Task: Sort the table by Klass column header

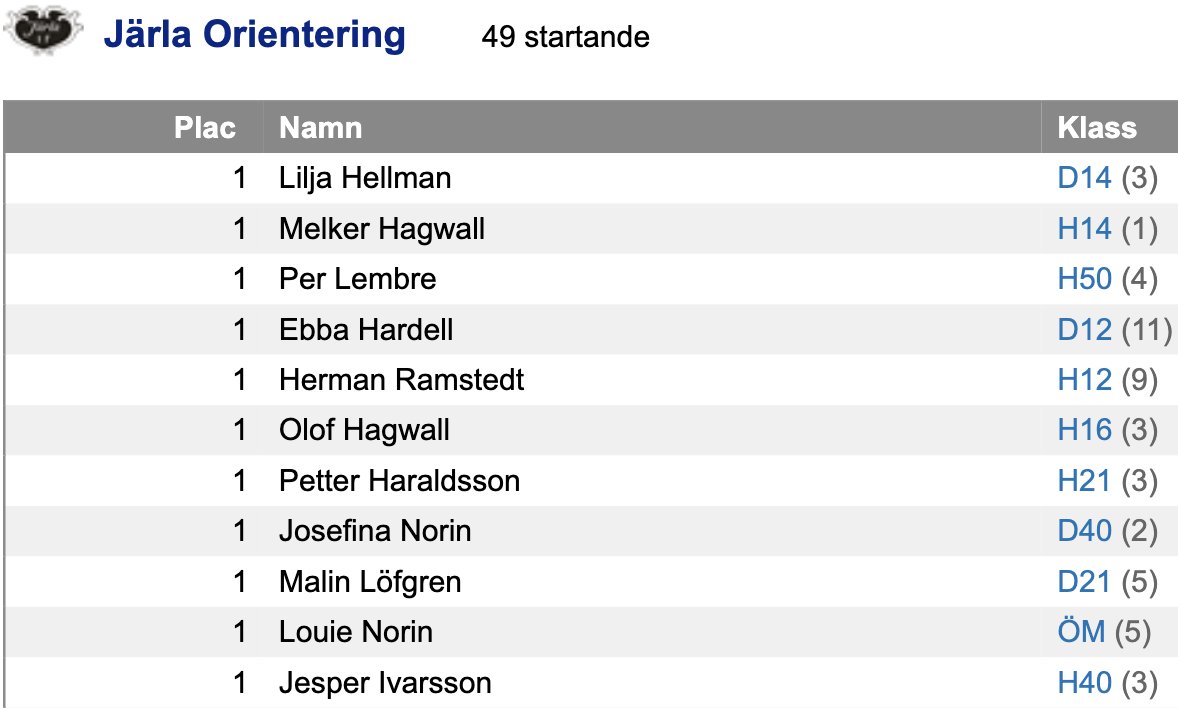Action: [1097, 128]
